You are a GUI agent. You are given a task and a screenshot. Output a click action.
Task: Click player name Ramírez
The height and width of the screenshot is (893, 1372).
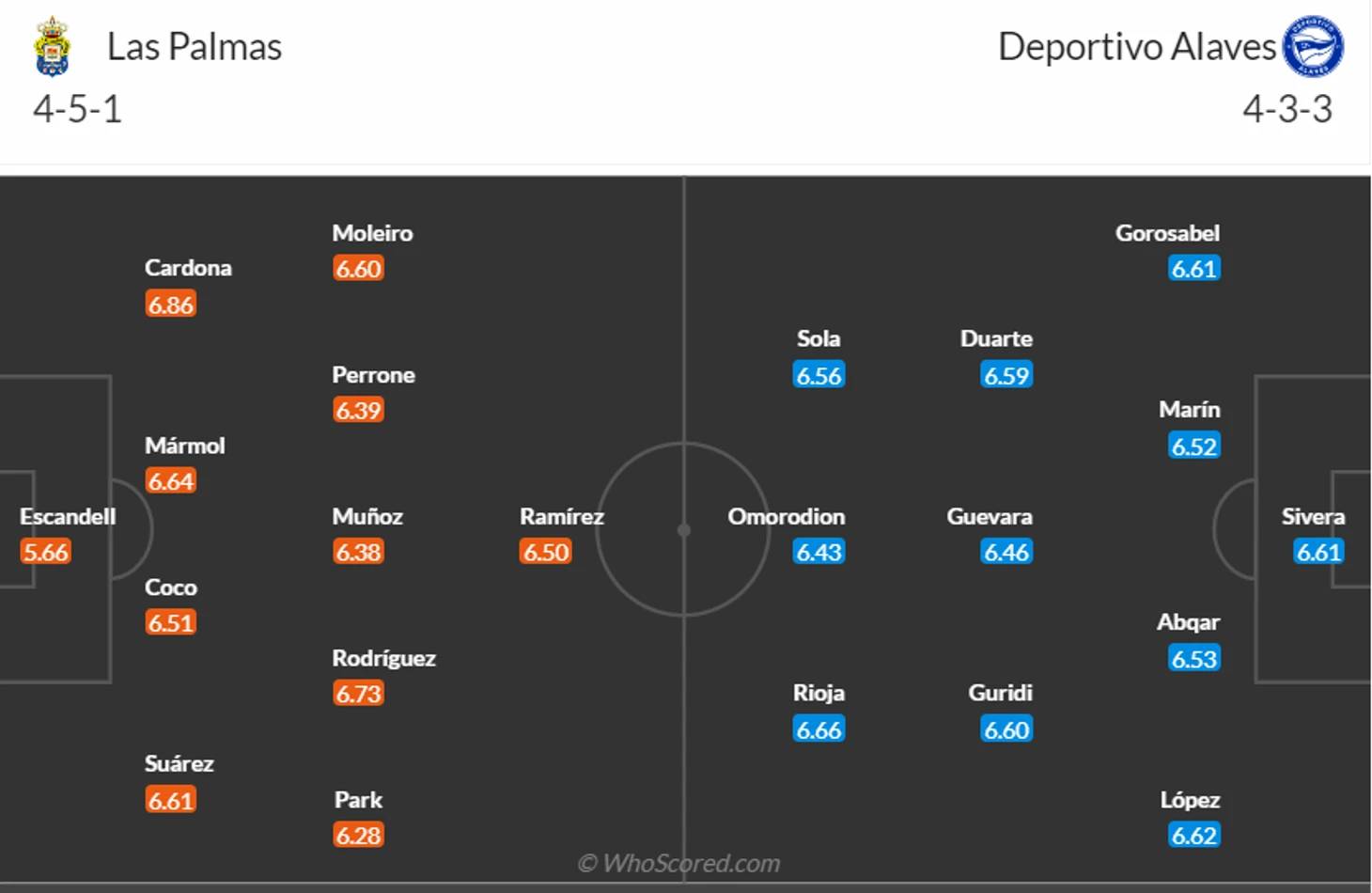562,516
